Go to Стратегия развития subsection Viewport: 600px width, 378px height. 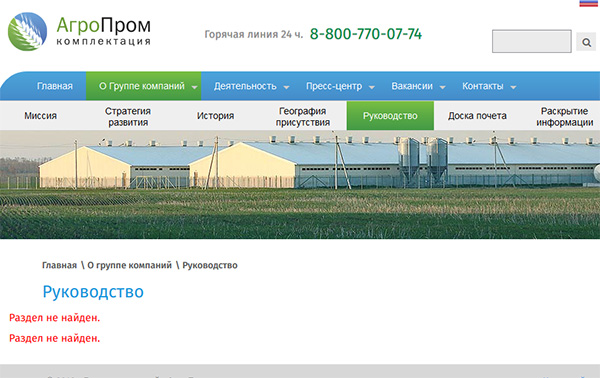[128, 116]
